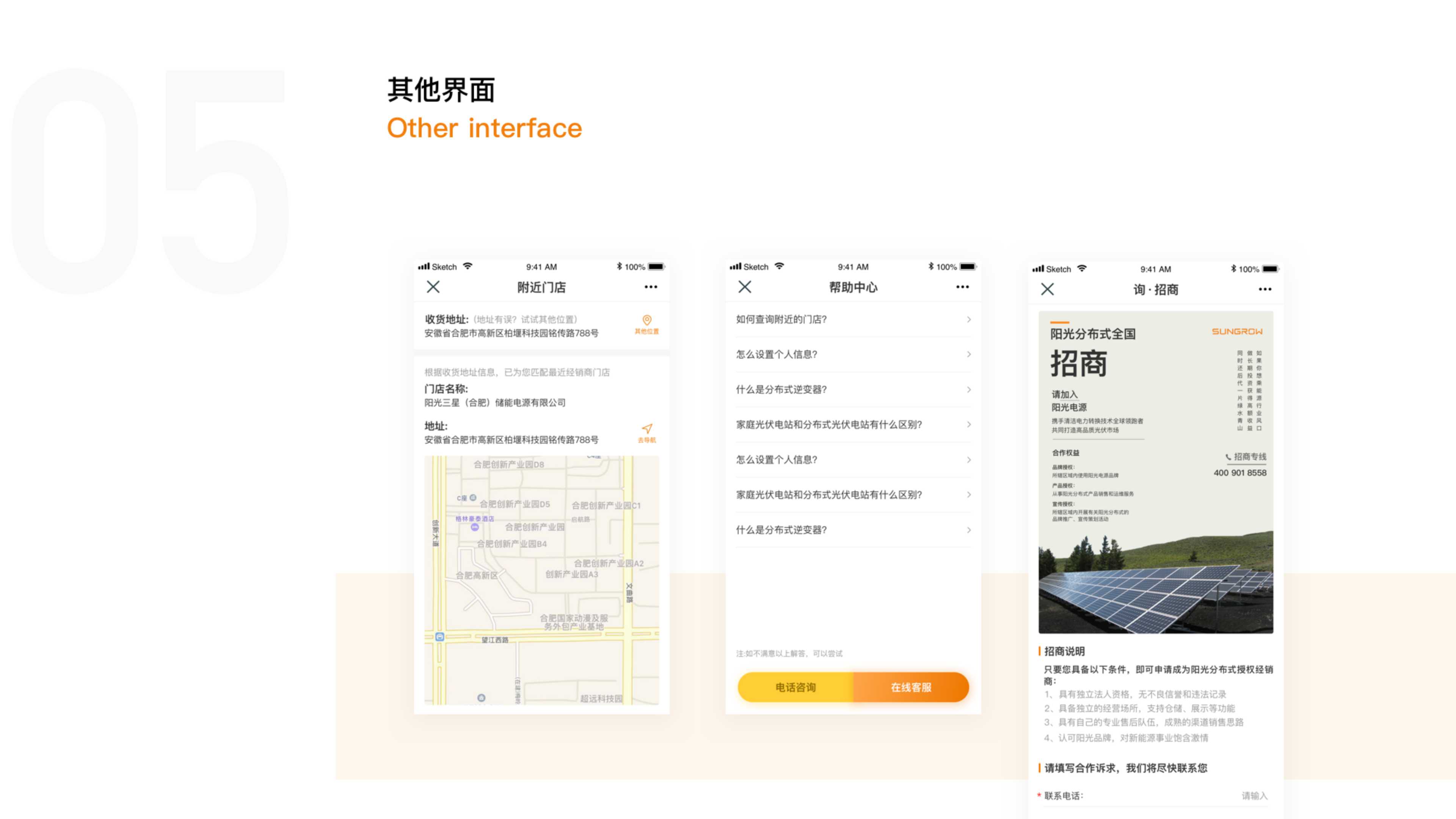Image resolution: width=1456 pixels, height=819 pixels.
Task: Expand chevron for first 怎么设置个人信息?
Action: 969,355
